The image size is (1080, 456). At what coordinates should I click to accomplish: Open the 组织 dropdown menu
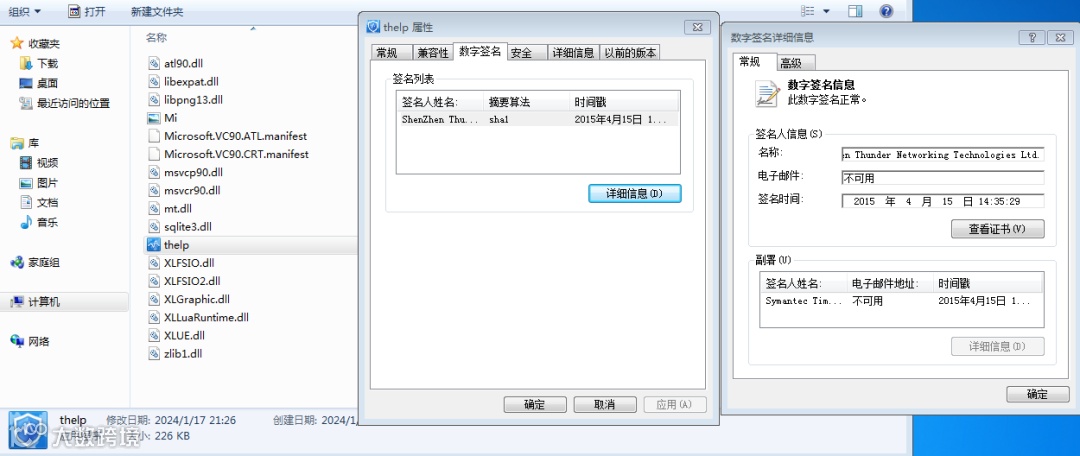(25, 12)
